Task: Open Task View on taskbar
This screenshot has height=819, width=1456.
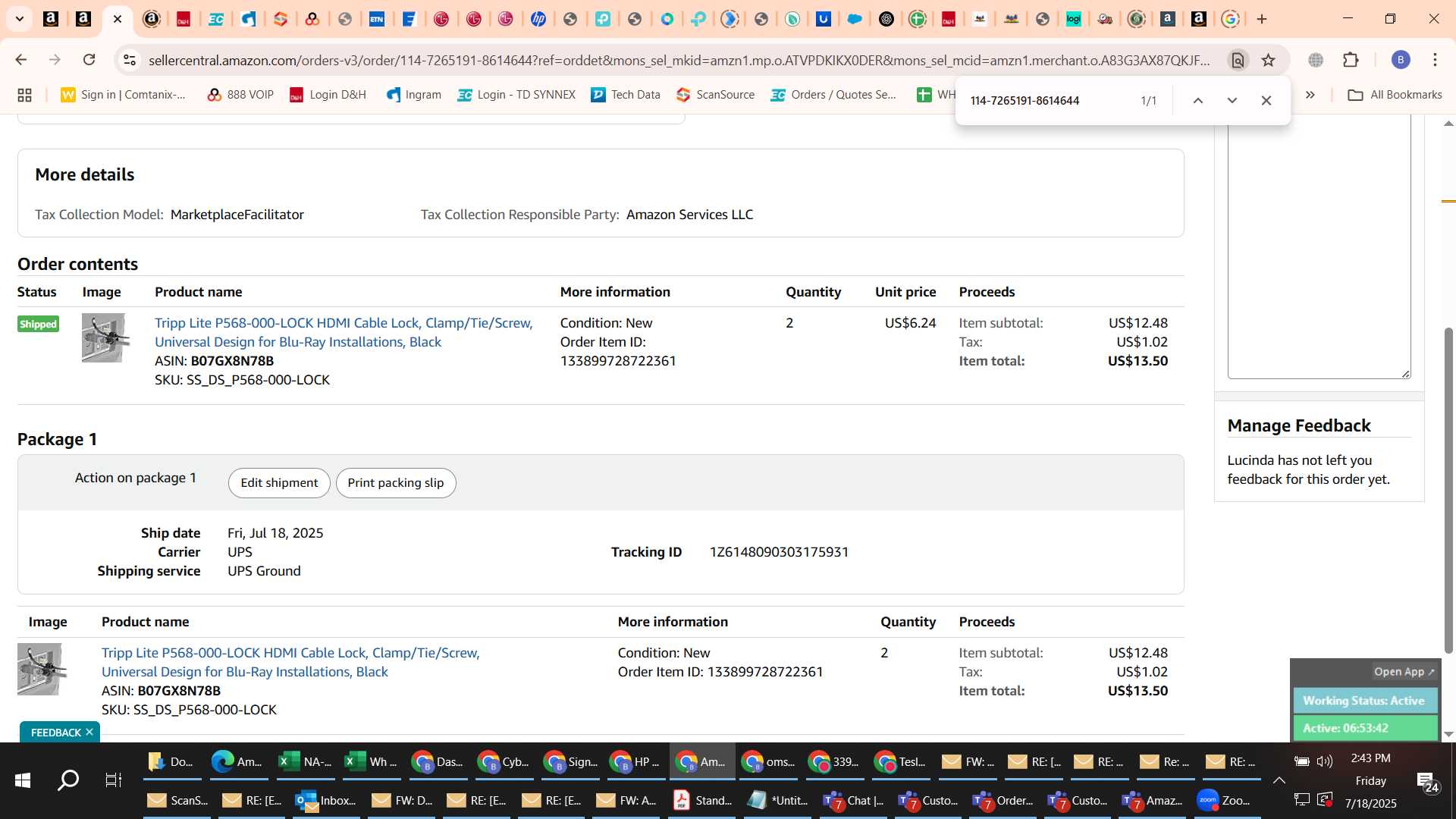Action: (x=114, y=780)
